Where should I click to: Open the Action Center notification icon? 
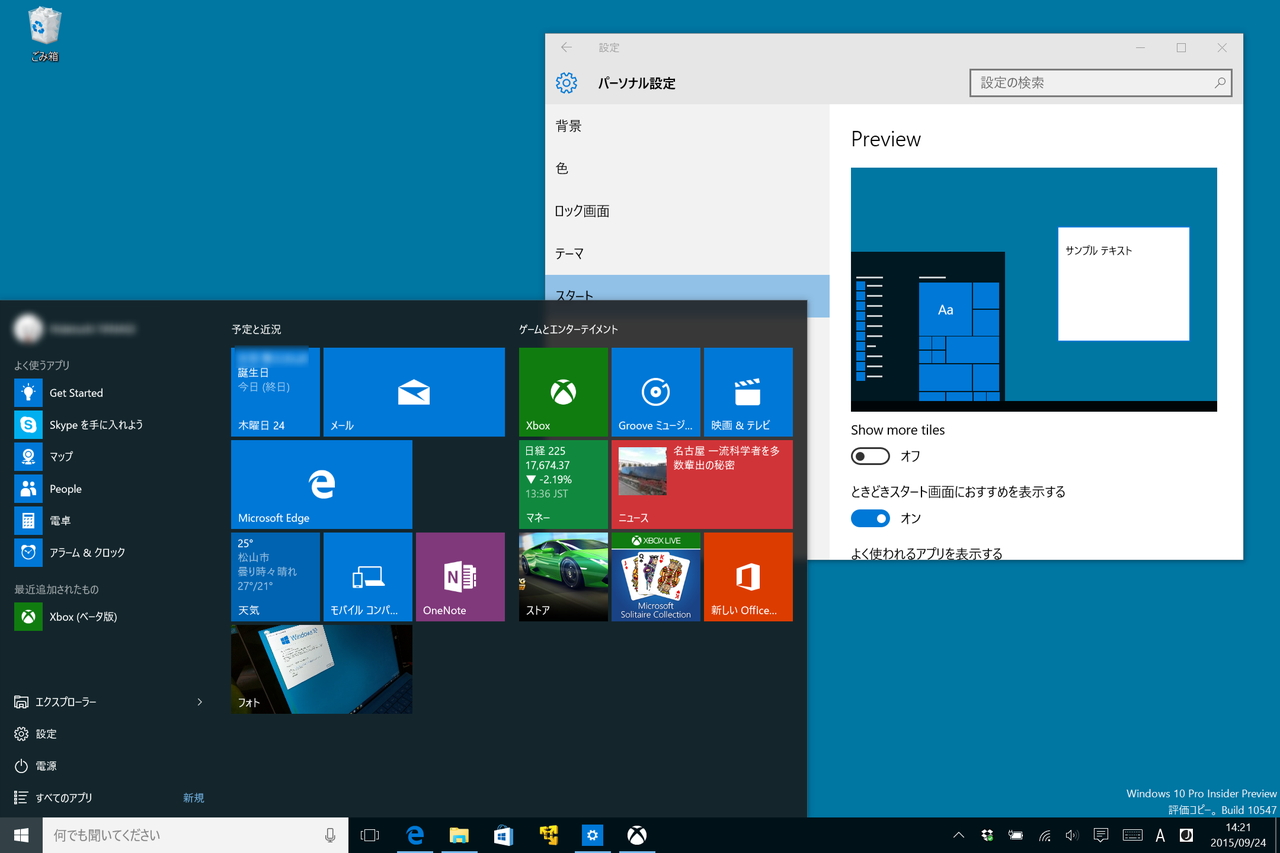1101,835
